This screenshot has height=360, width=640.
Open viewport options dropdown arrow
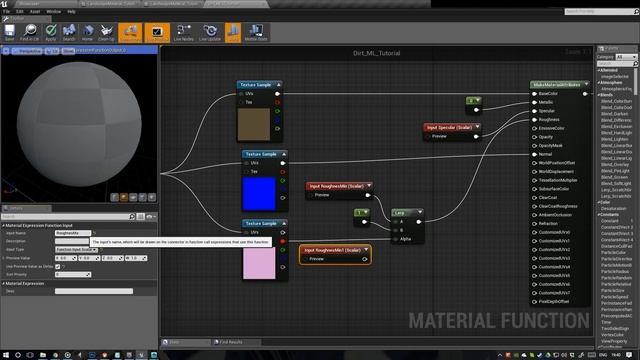pyautogui.click(x=6, y=51)
